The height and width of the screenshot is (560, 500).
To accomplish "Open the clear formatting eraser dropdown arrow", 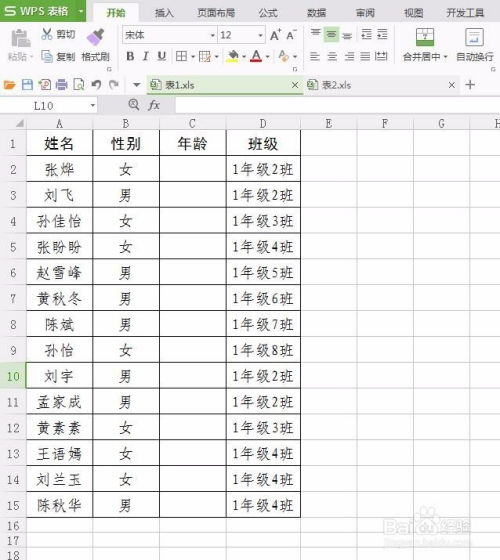I will pyautogui.click(x=295, y=56).
